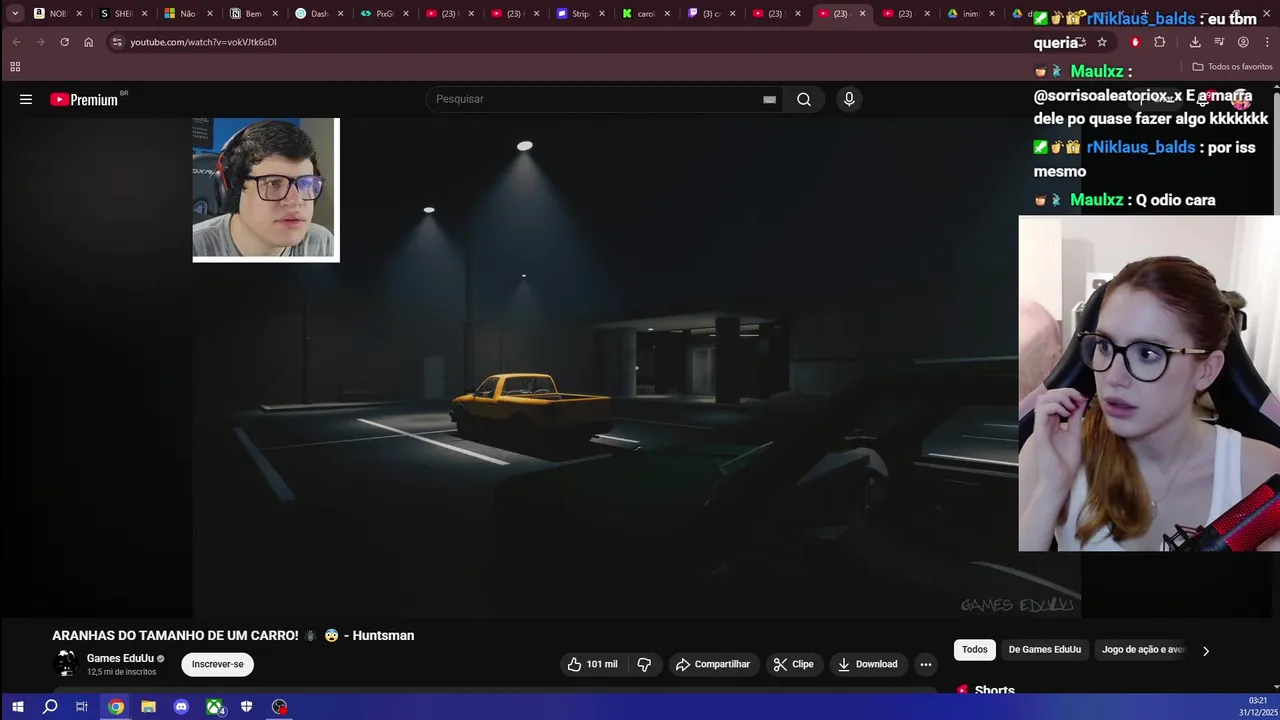Viewport: 1280px width, 720px height.
Task: Select the Todos filter chip
Action: 974,650
